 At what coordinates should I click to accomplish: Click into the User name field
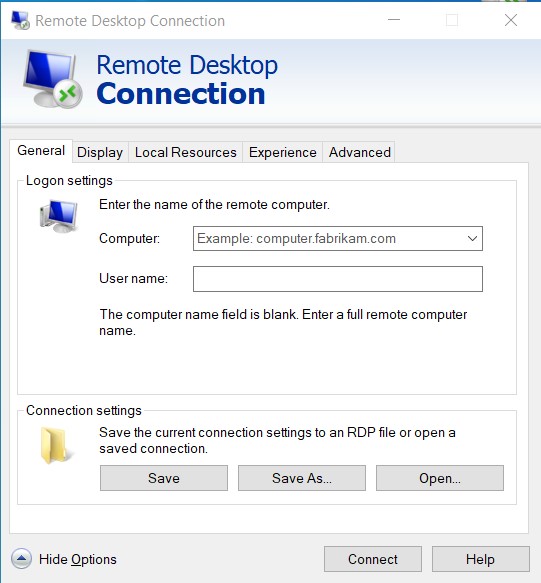(338, 279)
